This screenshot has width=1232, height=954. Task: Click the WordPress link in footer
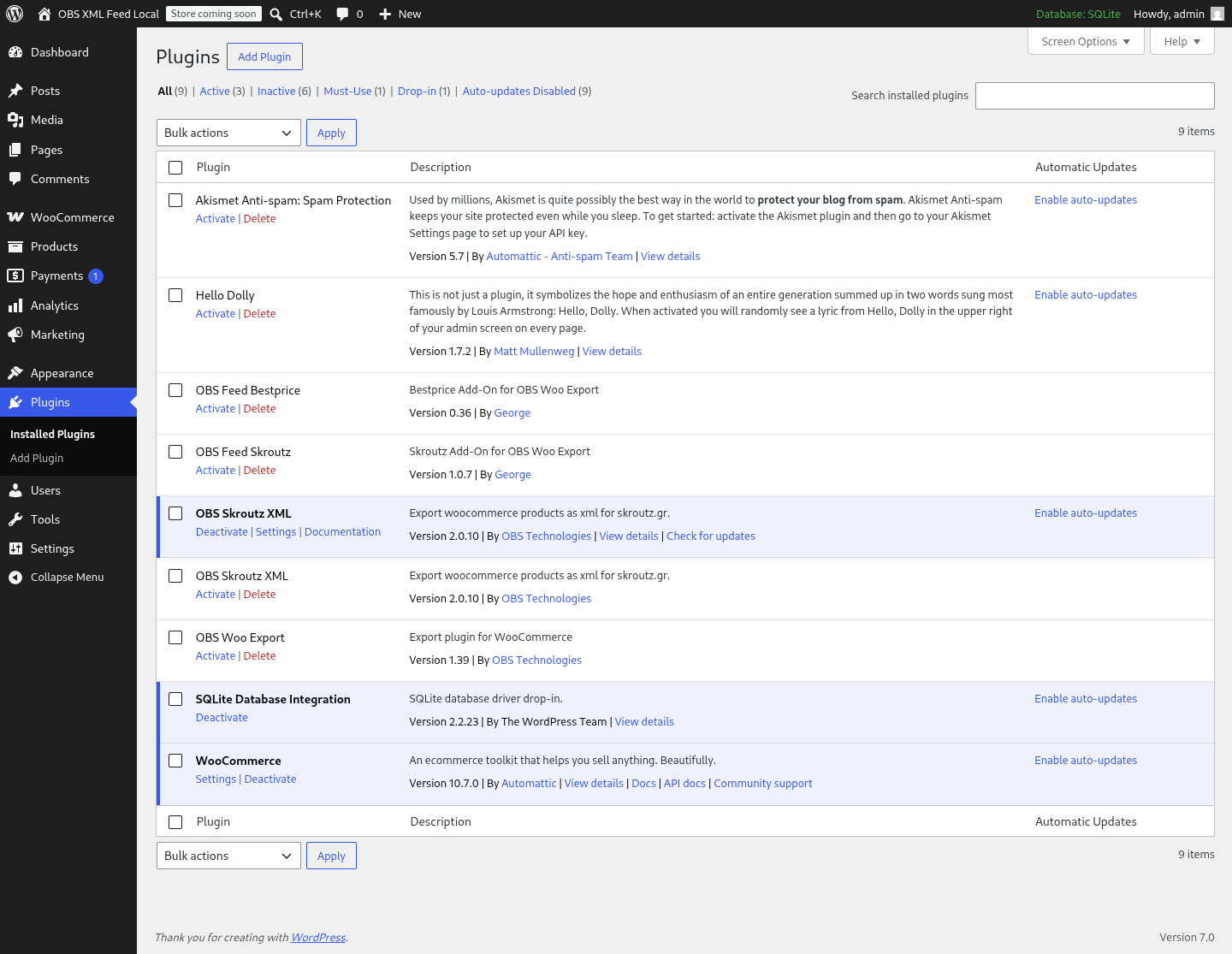coord(318,938)
